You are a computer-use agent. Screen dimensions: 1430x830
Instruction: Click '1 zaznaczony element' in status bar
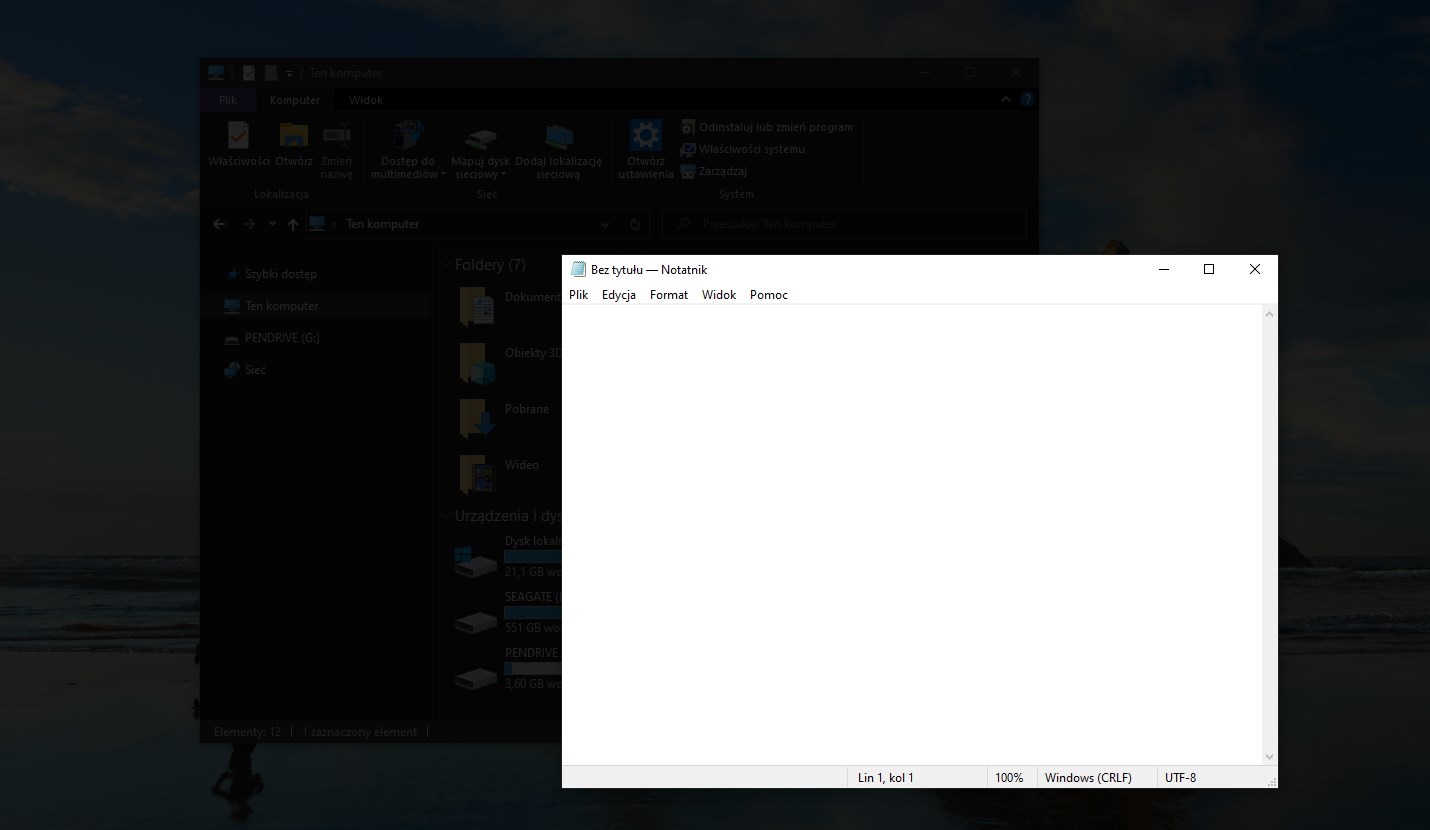pyautogui.click(x=359, y=732)
